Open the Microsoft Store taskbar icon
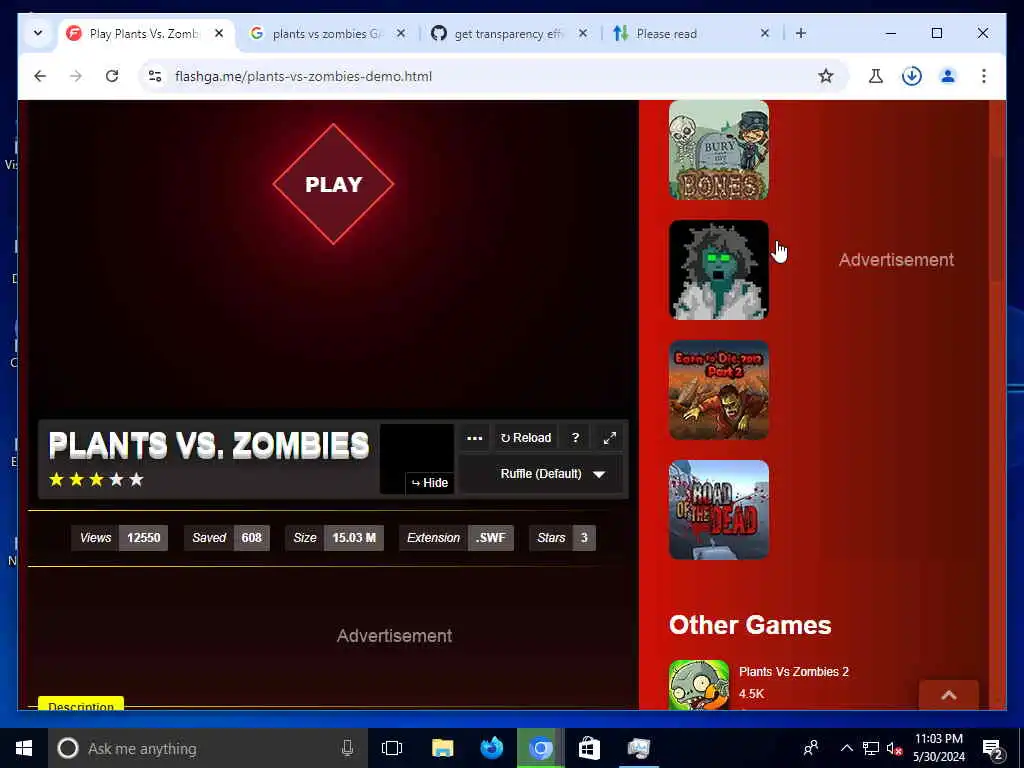This screenshot has width=1024, height=768. tap(589, 748)
